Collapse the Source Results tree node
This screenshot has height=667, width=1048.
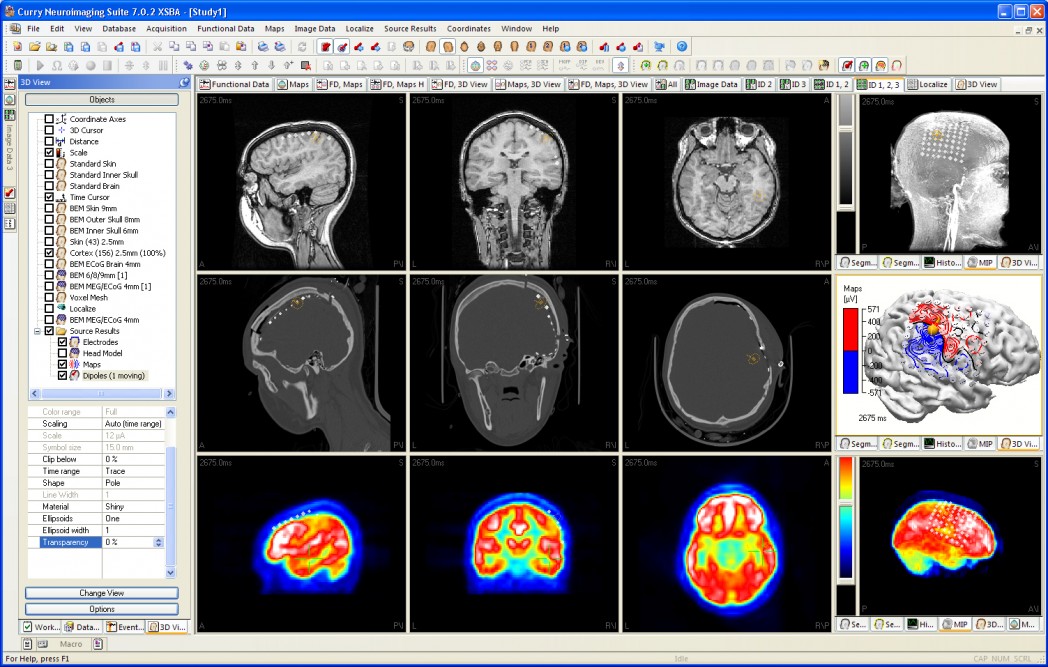click(x=37, y=331)
